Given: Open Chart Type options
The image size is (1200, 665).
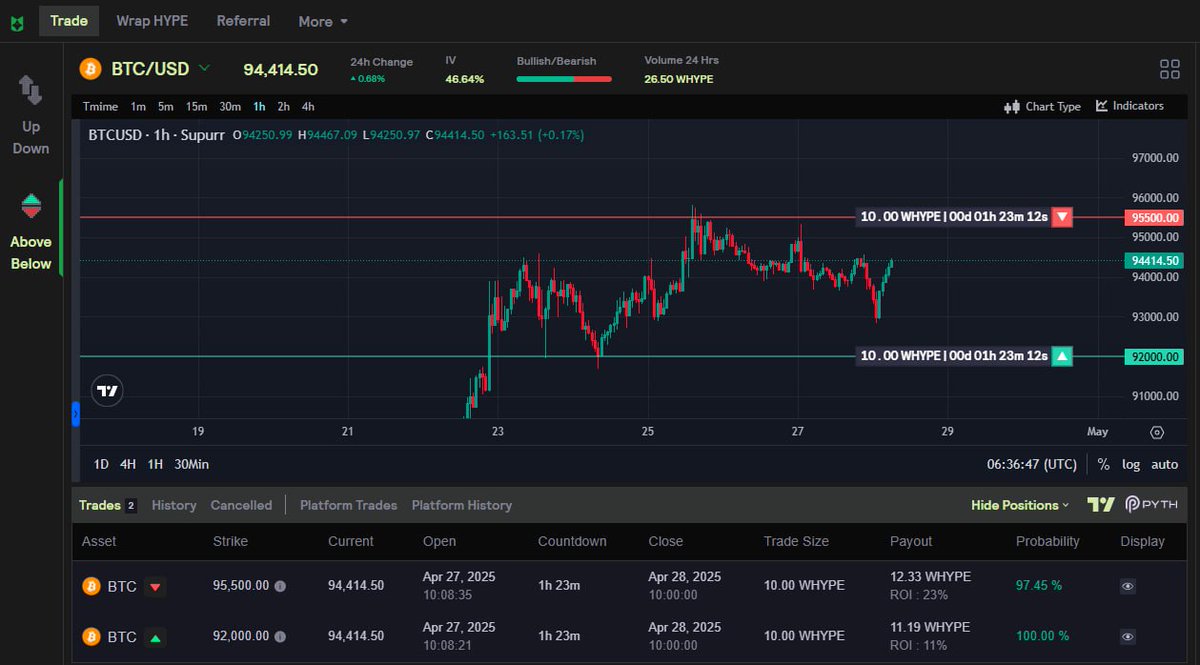Looking at the screenshot, I should pos(1042,105).
